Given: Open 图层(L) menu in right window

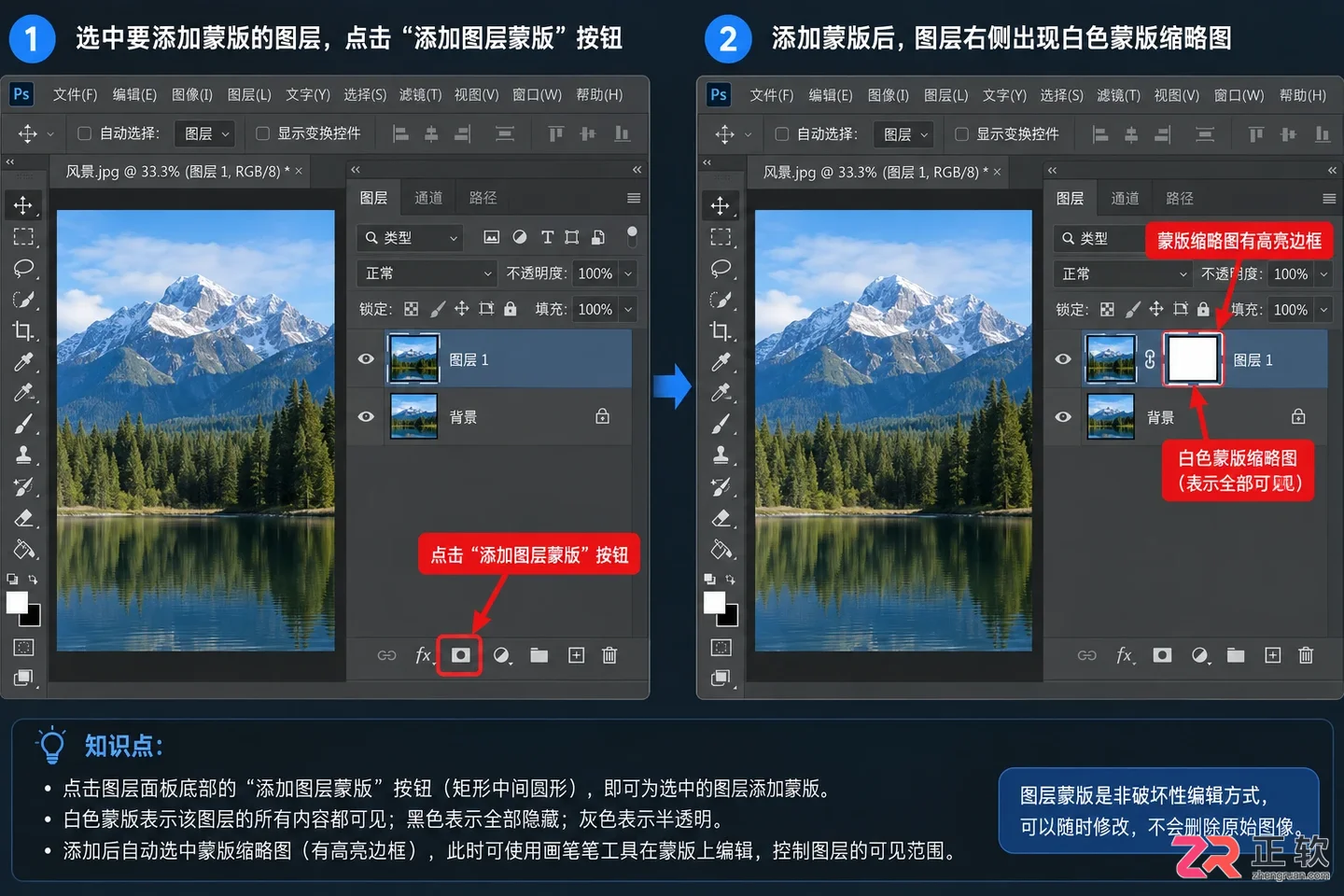Looking at the screenshot, I should pos(945,95).
